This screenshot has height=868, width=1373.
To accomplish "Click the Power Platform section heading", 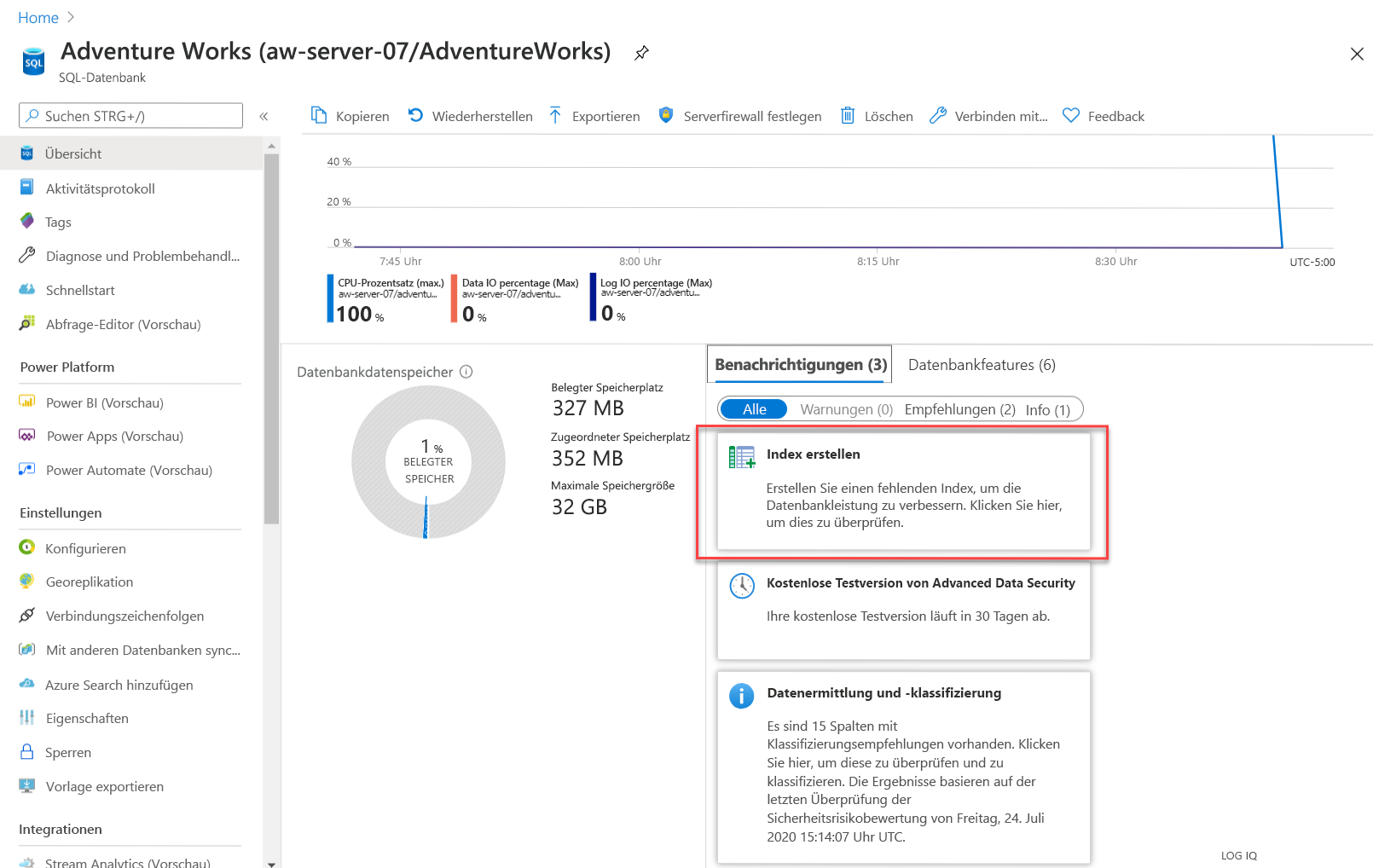I will 67,367.
